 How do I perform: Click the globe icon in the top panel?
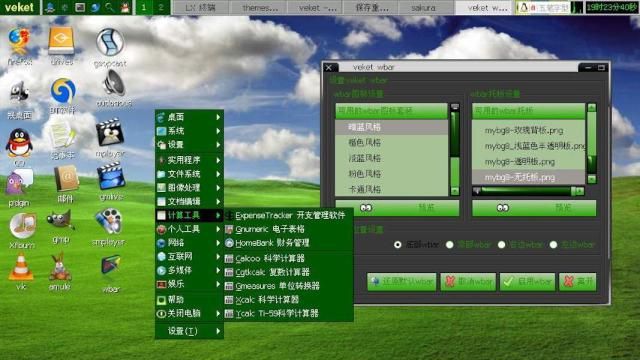[x=95, y=7]
